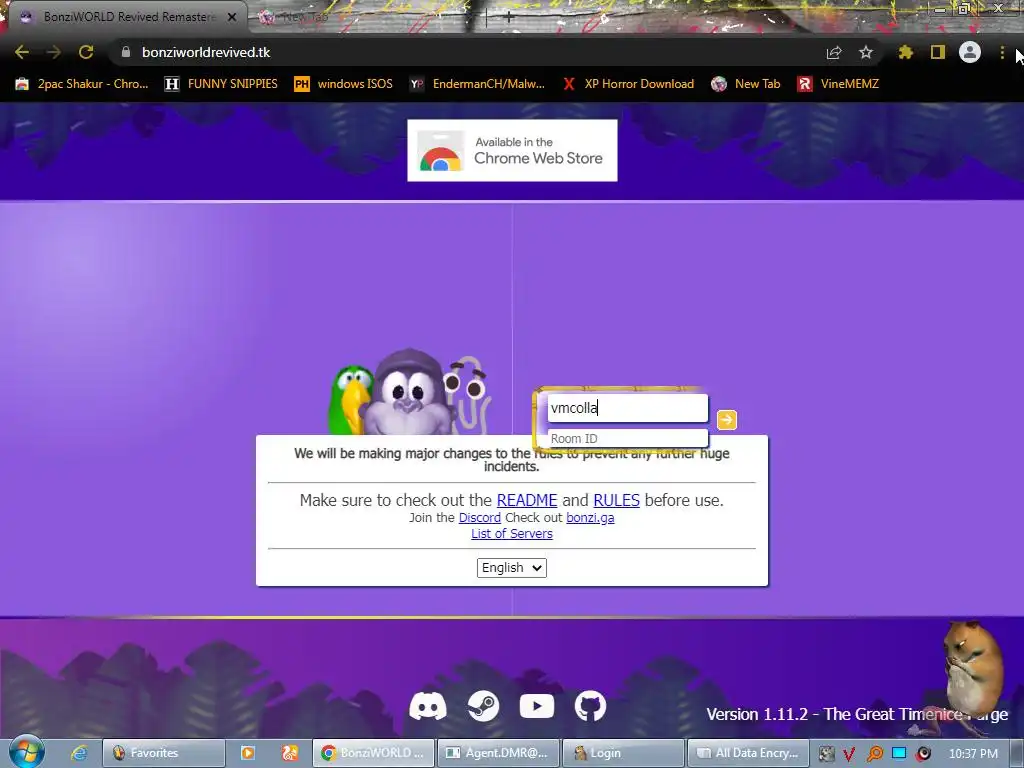Close the BonziWORLD Revived tab
1024x768 pixels.
tap(232, 17)
